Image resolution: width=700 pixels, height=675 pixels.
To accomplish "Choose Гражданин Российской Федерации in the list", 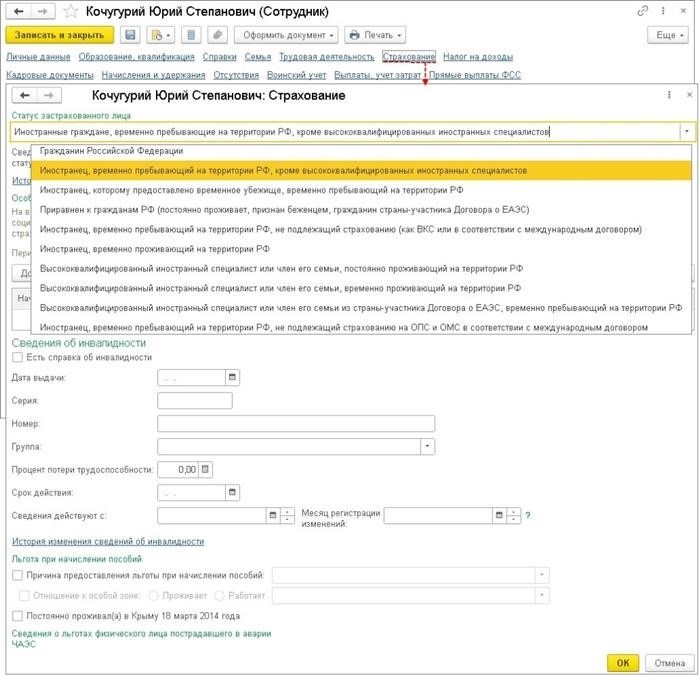I will (361, 151).
